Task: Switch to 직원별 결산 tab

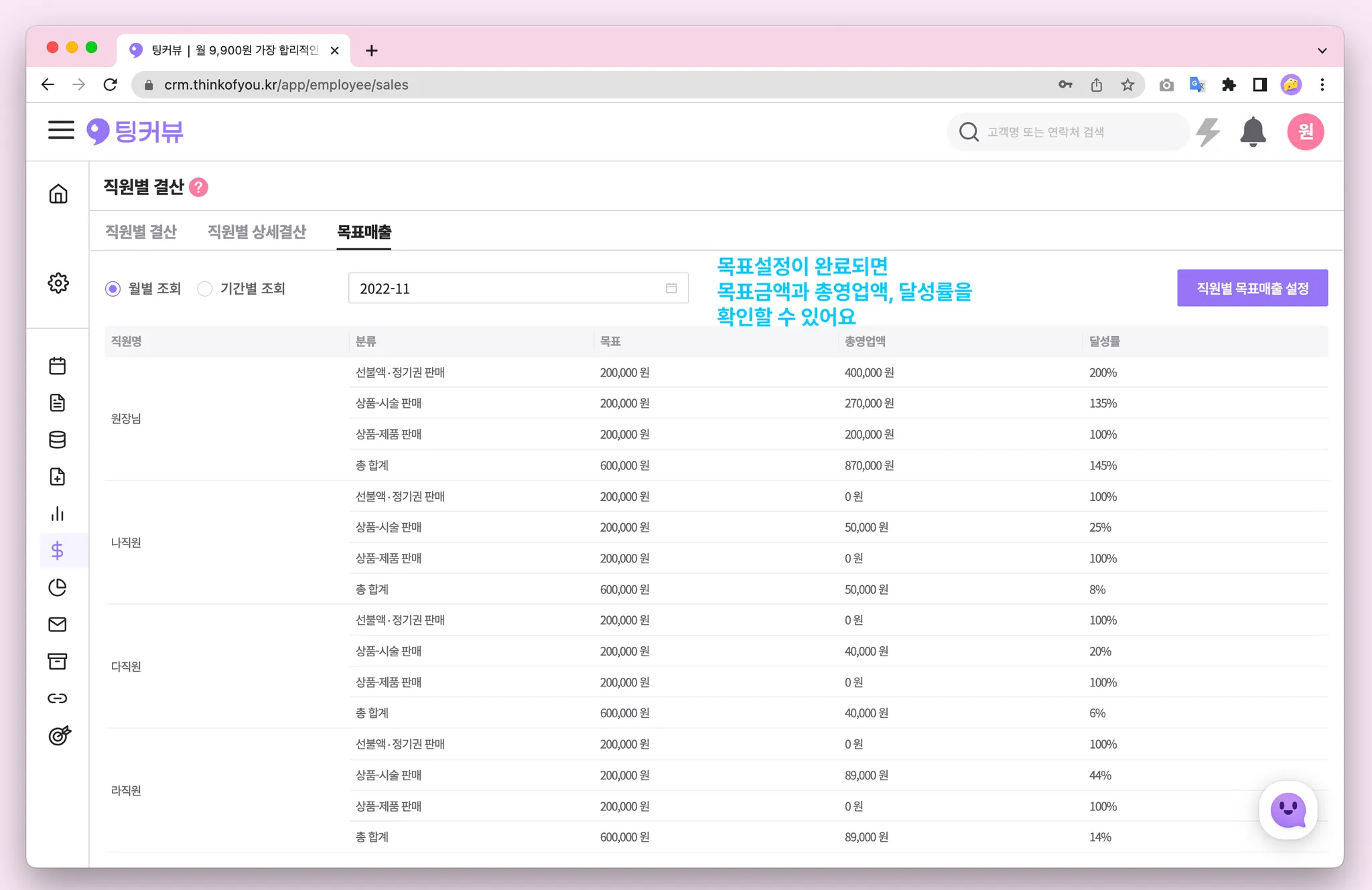Action: pyautogui.click(x=141, y=232)
